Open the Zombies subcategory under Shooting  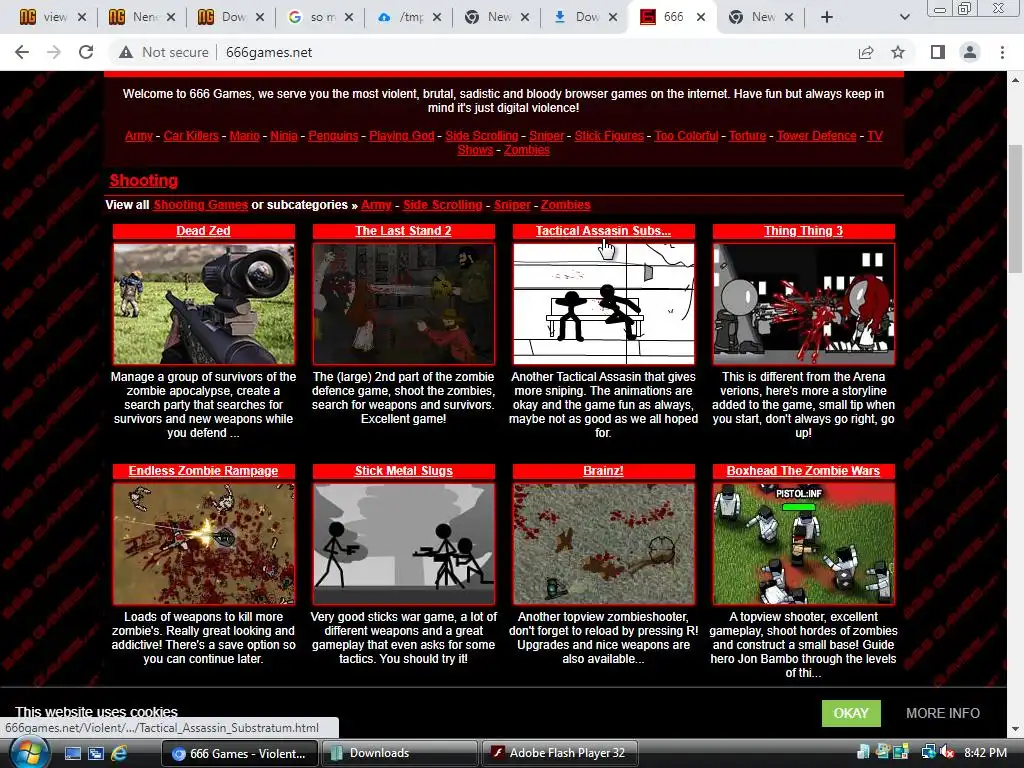coord(566,205)
